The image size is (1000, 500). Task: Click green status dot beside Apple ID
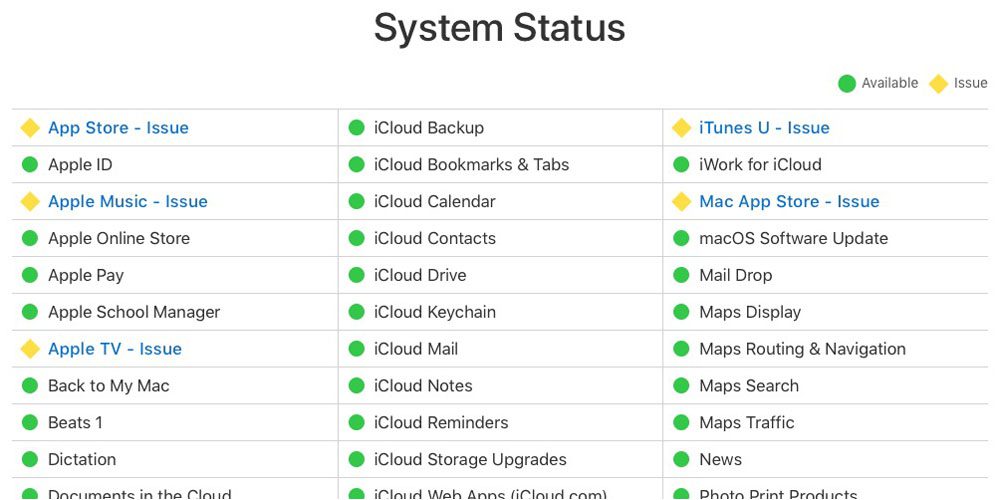point(30,165)
